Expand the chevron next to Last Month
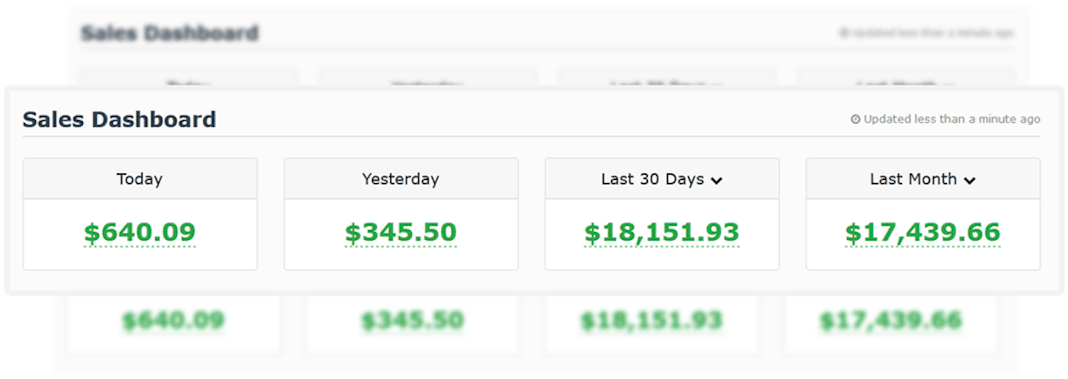This screenshot has height=379, width=1068. (x=970, y=181)
